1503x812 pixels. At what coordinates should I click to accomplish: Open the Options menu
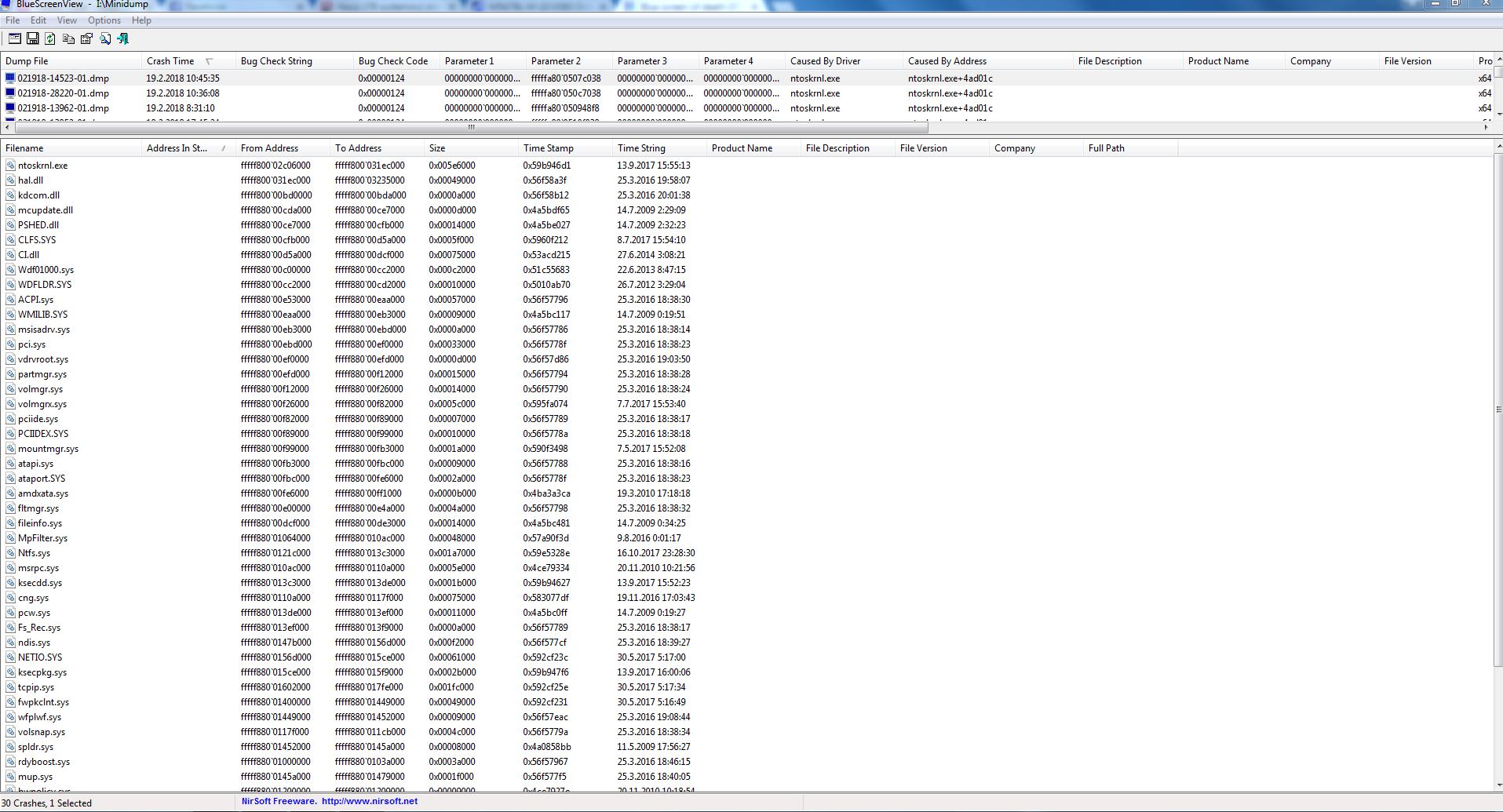[x=104, y=20]
